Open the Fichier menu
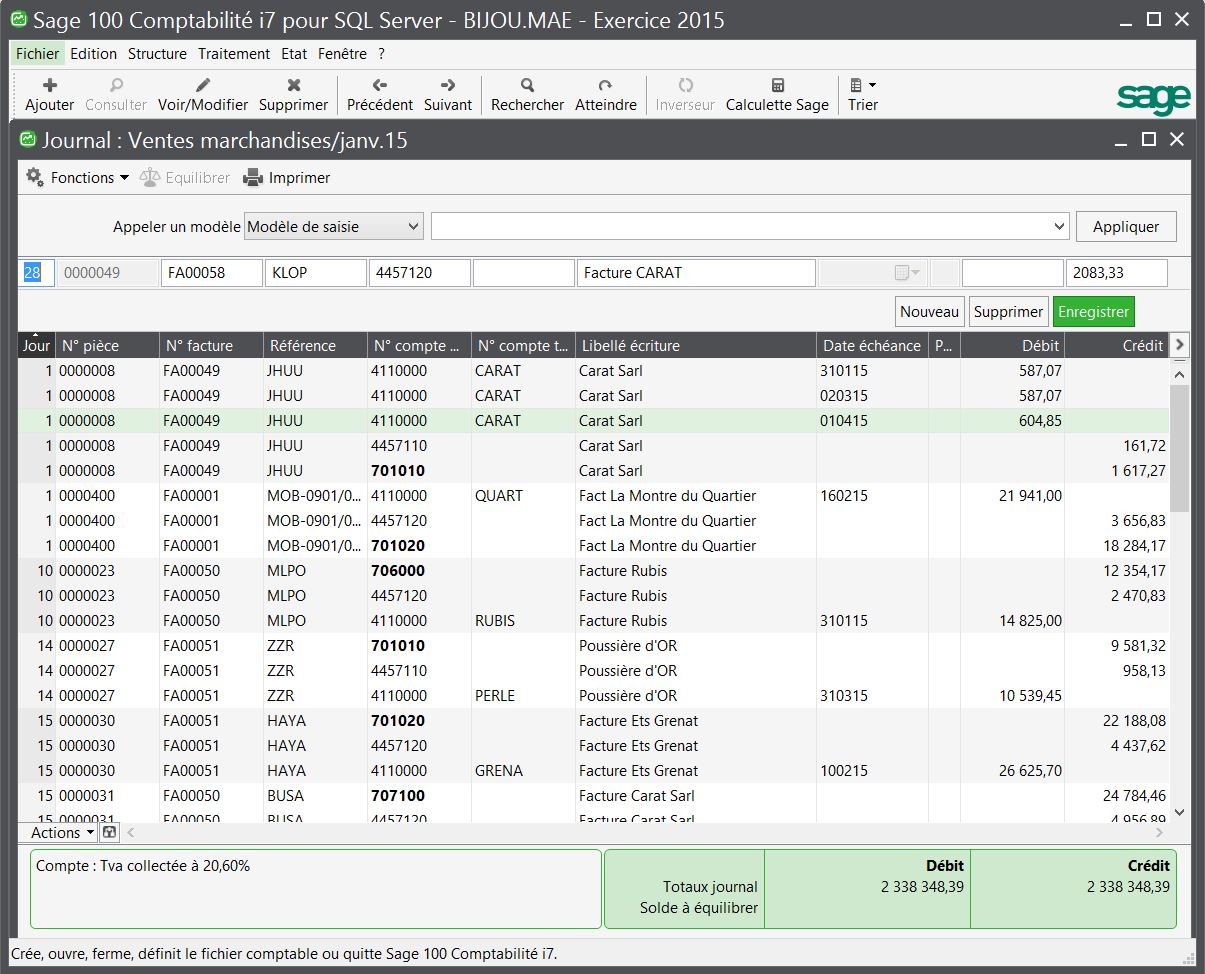1205x974 pixels. pyautogui.click(x=38, y=54)
